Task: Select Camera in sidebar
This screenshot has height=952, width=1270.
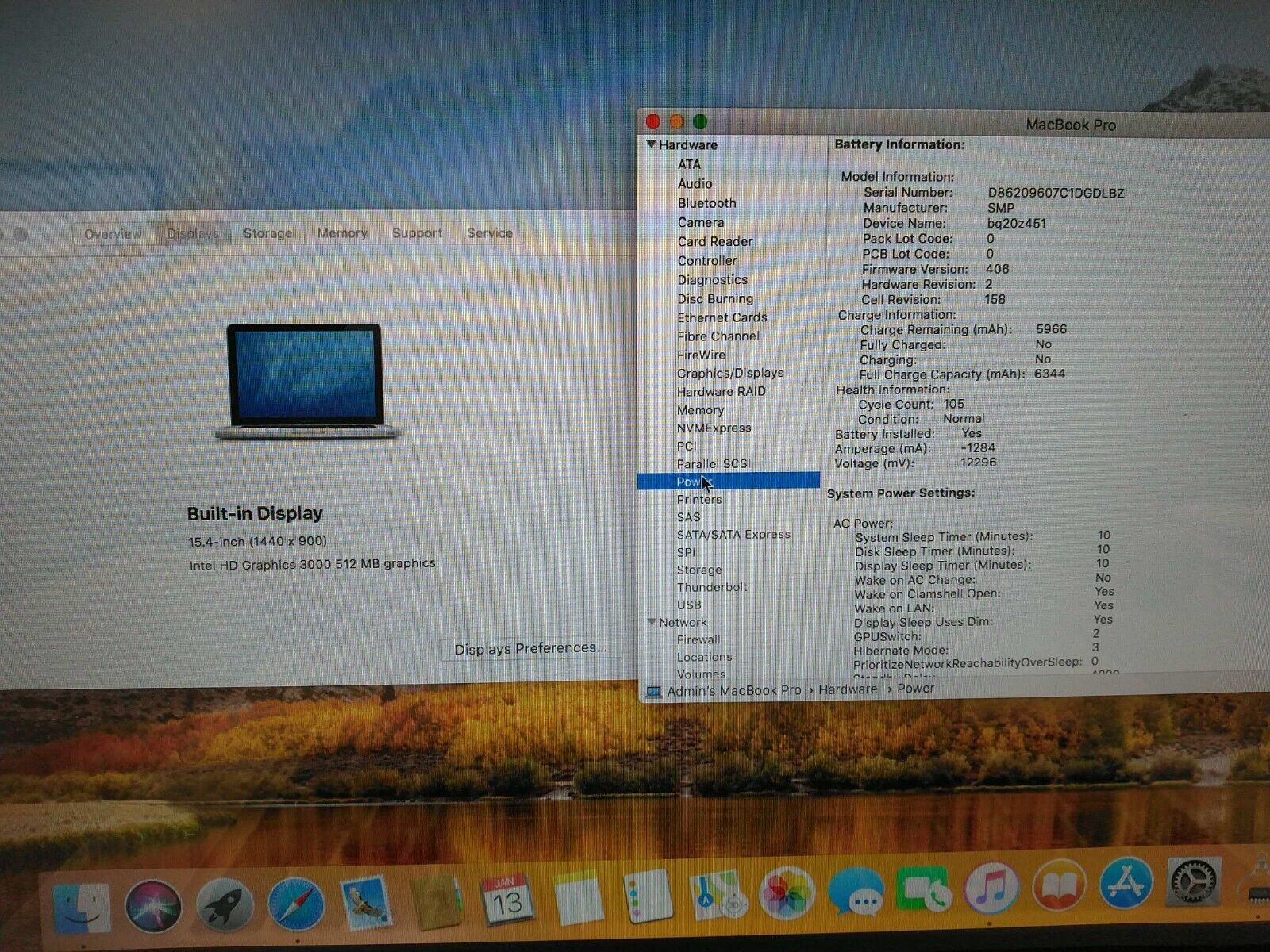Action: (700, 222)
